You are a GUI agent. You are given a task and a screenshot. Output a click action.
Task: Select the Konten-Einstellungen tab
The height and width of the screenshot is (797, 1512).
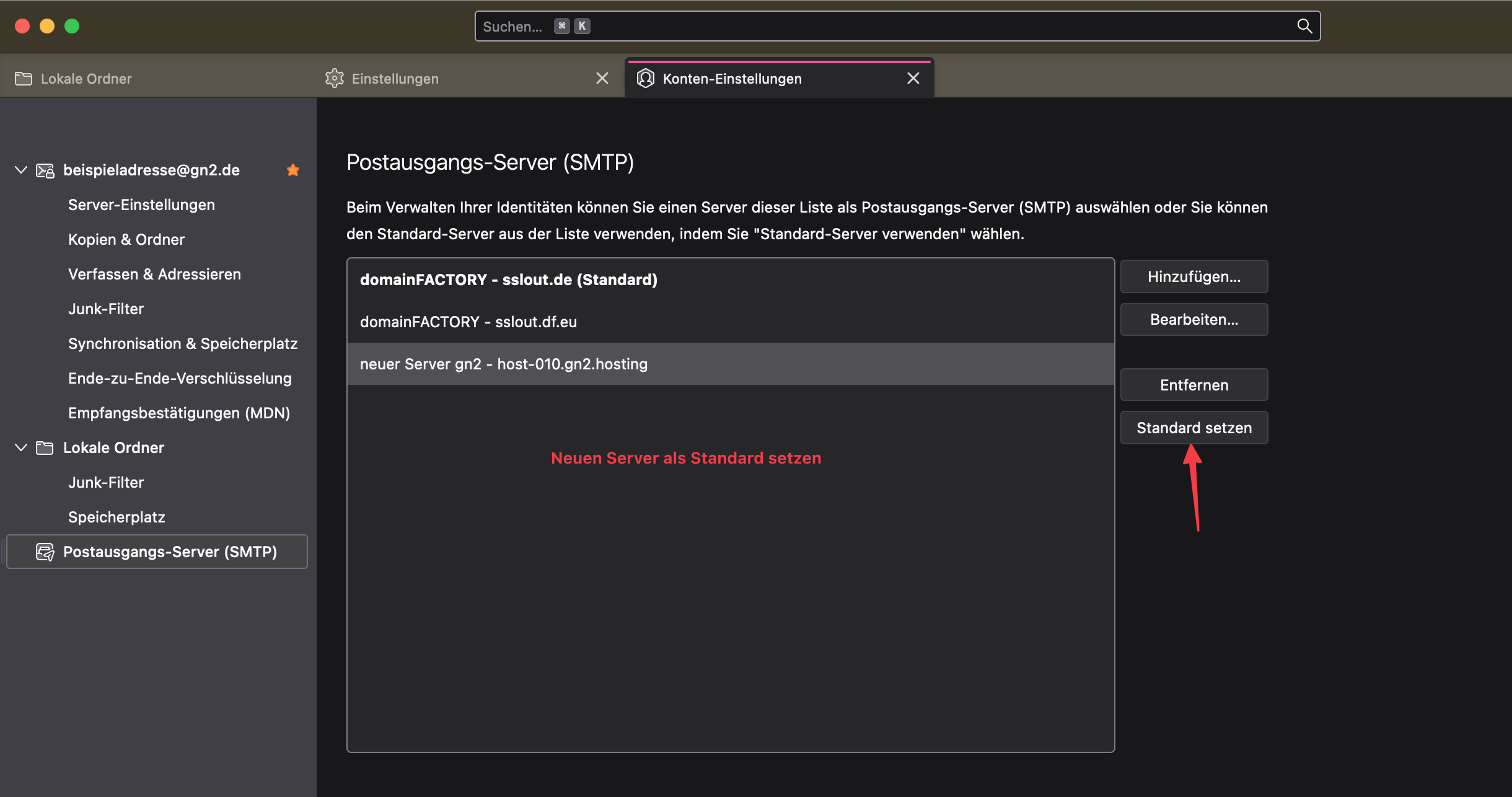point(780,79)
